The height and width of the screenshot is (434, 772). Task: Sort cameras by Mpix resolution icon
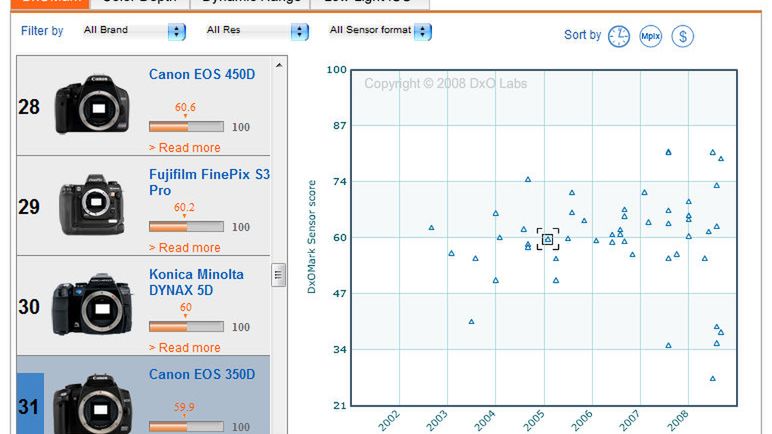(x=650, y=36)
